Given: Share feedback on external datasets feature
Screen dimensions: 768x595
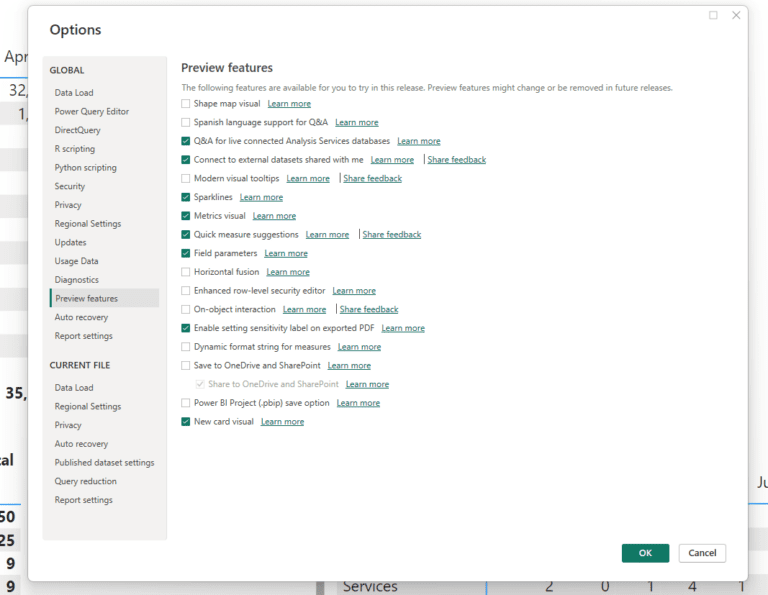Looking at the screenshot, I should (456, 160).
